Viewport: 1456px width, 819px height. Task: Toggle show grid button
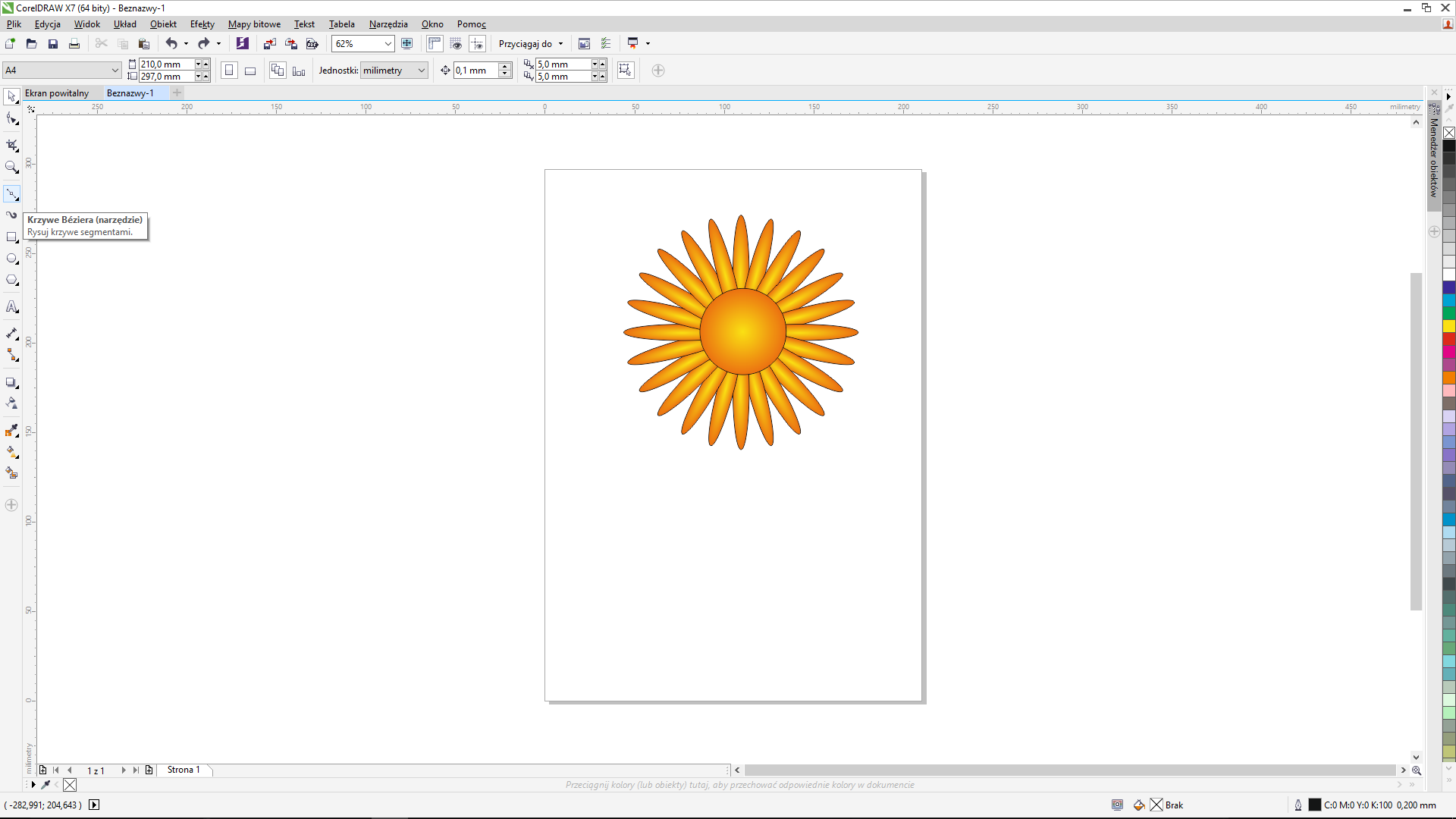[456, 44]
